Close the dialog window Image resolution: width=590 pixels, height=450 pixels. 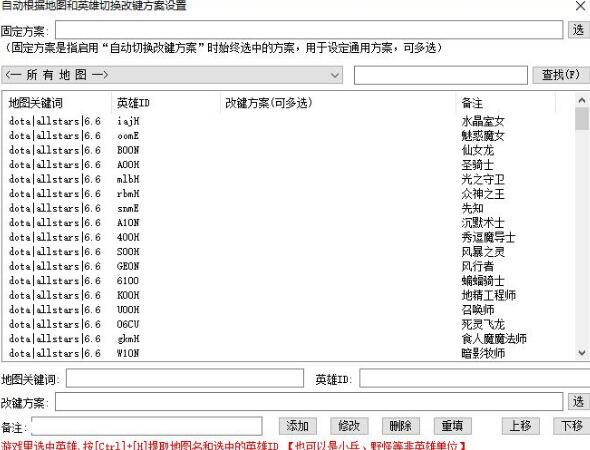[x=580, y=6]
